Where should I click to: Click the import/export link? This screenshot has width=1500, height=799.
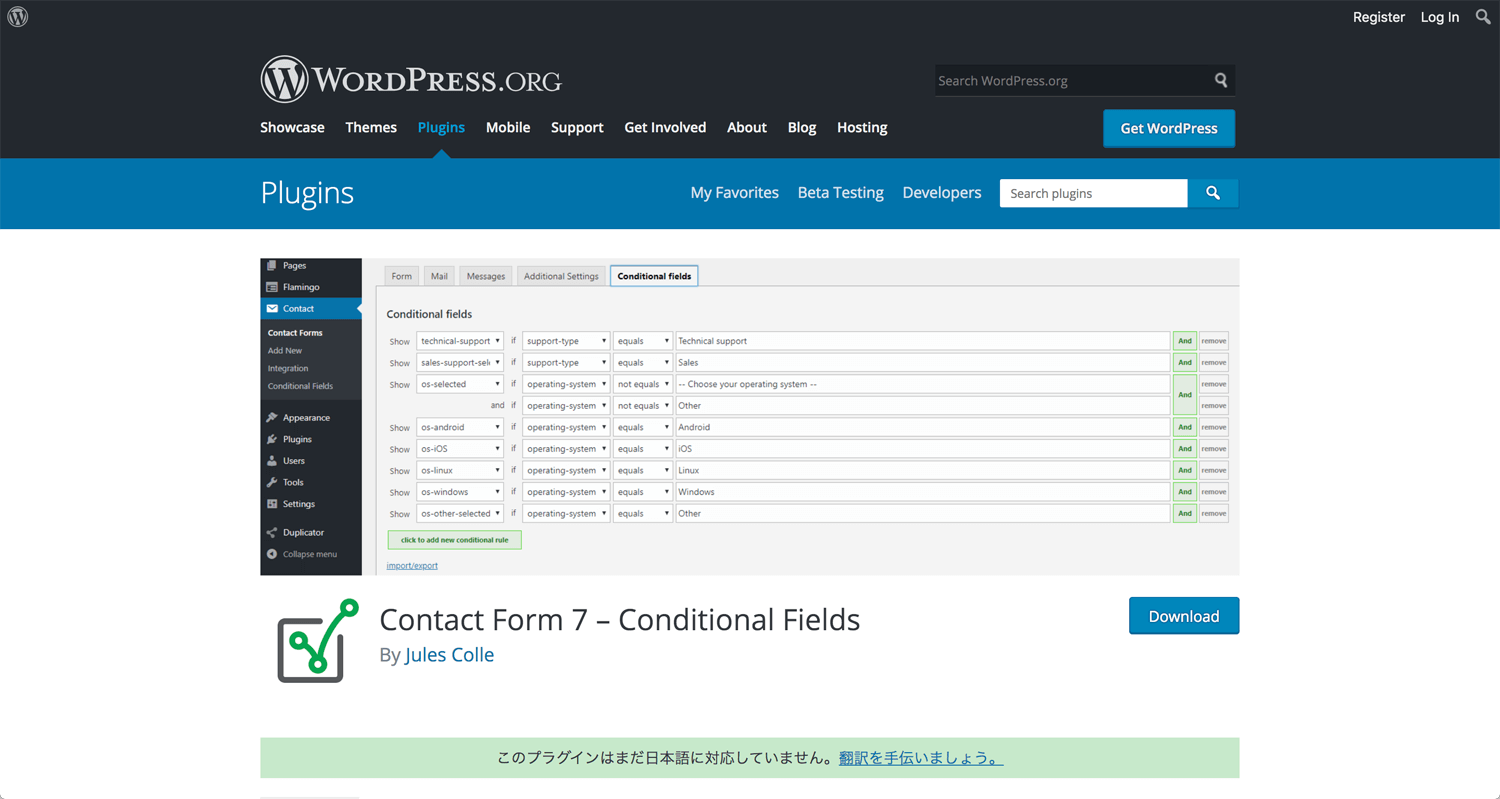point(412,566)
